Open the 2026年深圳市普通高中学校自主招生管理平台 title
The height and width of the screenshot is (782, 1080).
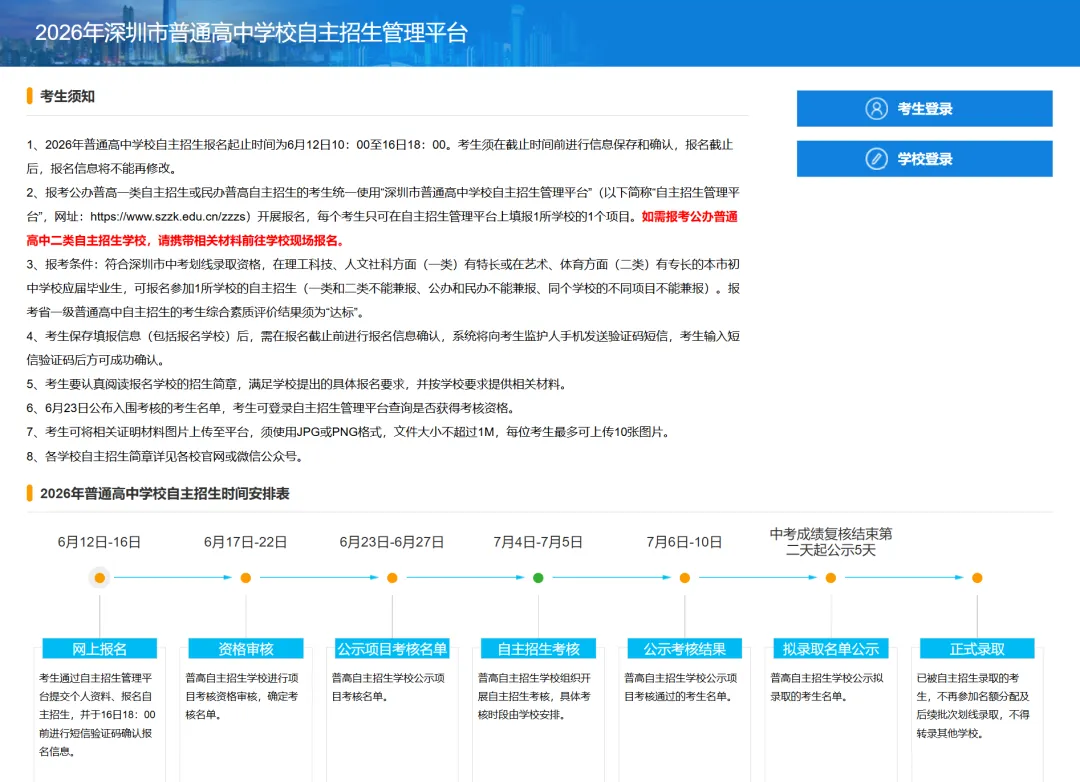click(x=251, y=32)
